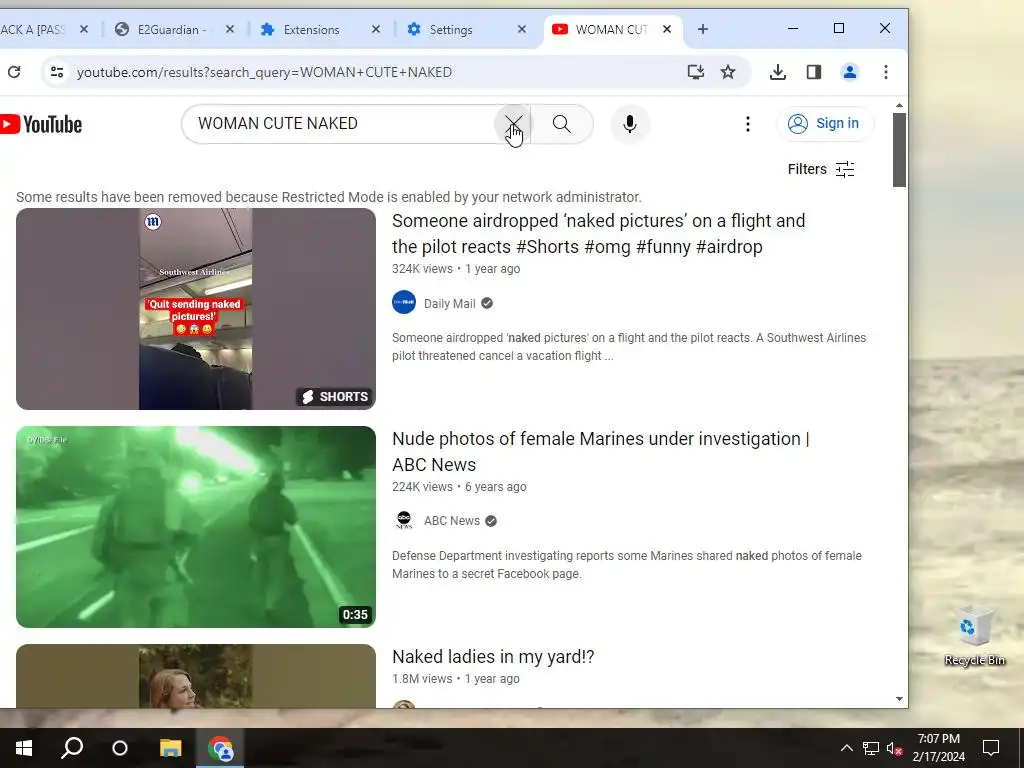Focus the address bar URL
The height and width of the screenshot is (768, 1024).
264,72
